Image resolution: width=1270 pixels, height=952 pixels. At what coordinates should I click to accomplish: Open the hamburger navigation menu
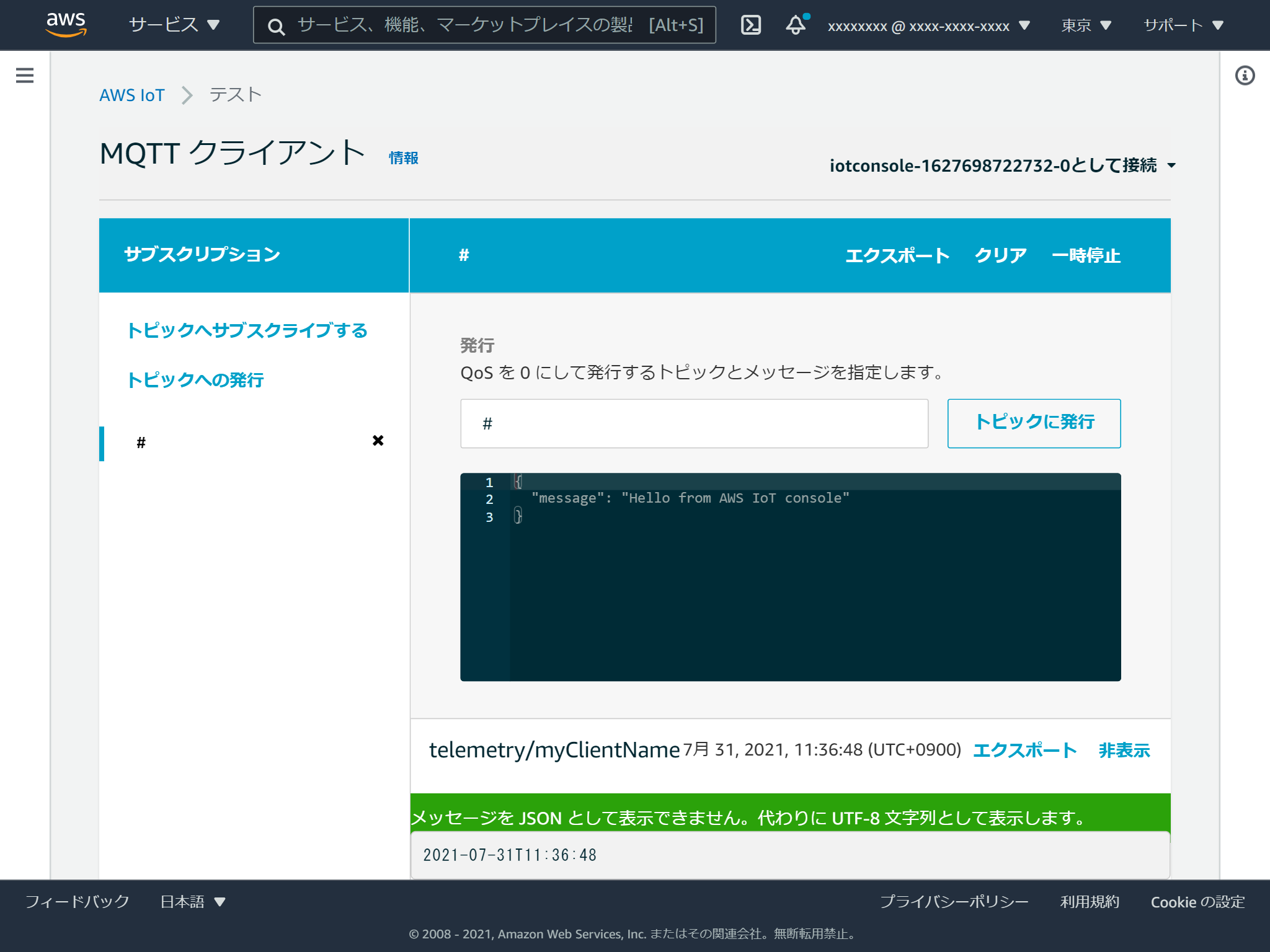[24, 75]
